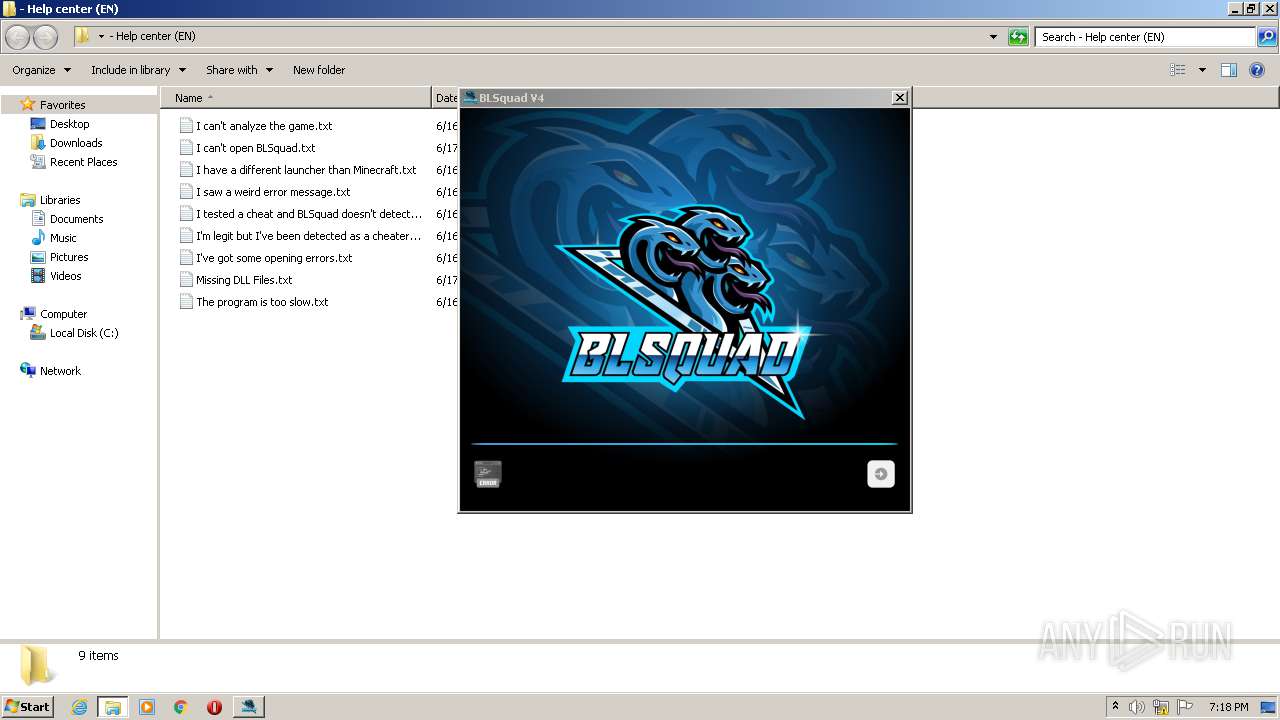Sort files by Name column
This screenshot has width=1280, height=720.
pyautogui.click(x=295, y=98)
